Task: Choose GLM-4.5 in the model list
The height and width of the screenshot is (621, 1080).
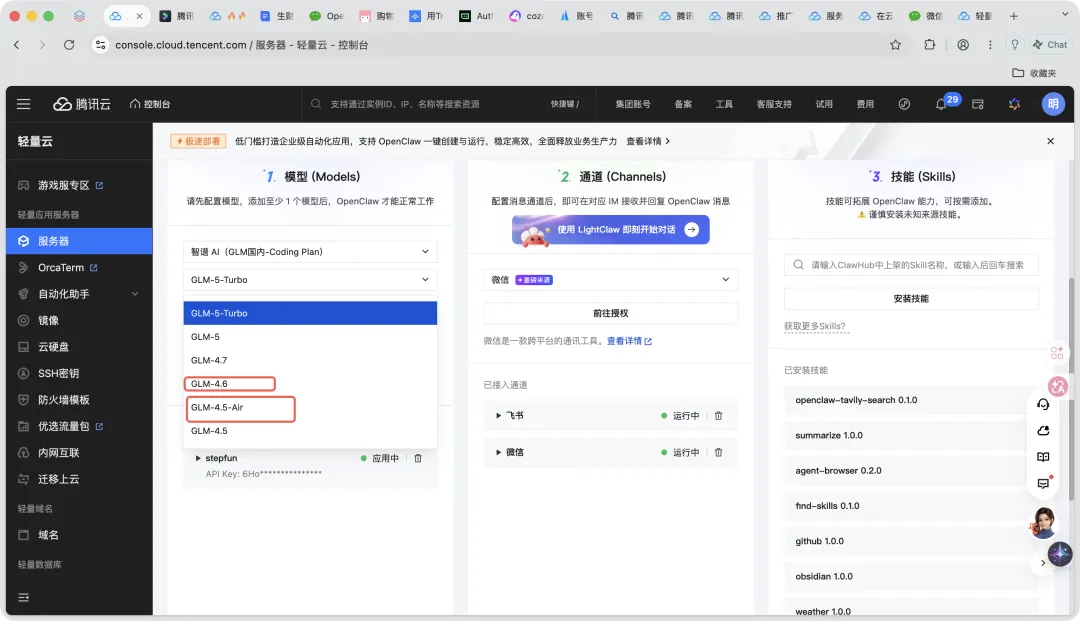Action: coord(310,431)
